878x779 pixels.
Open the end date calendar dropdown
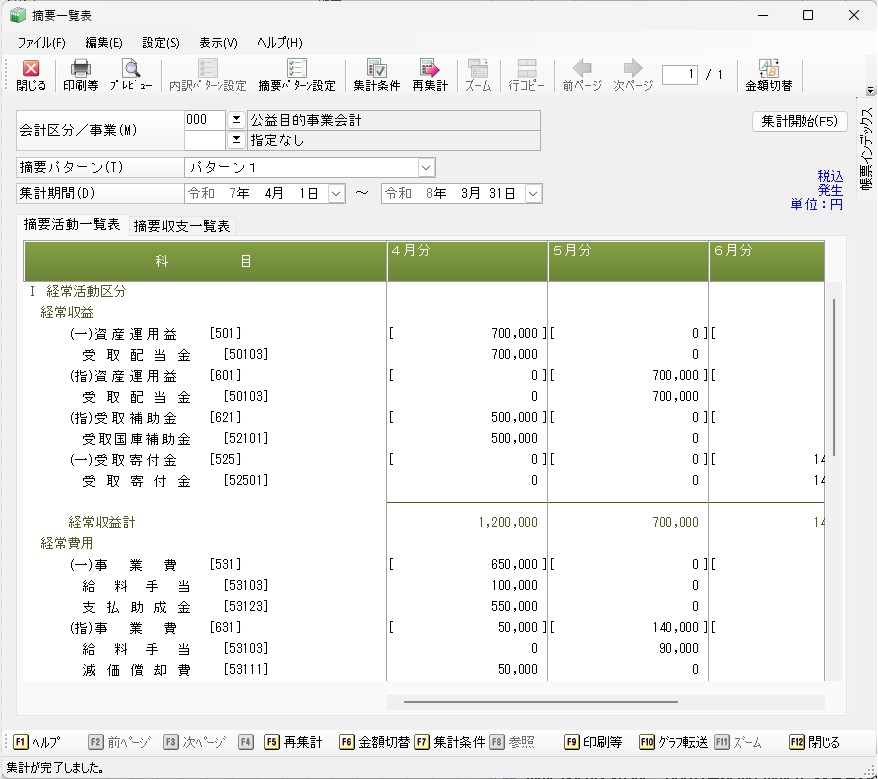coord(533,193)
